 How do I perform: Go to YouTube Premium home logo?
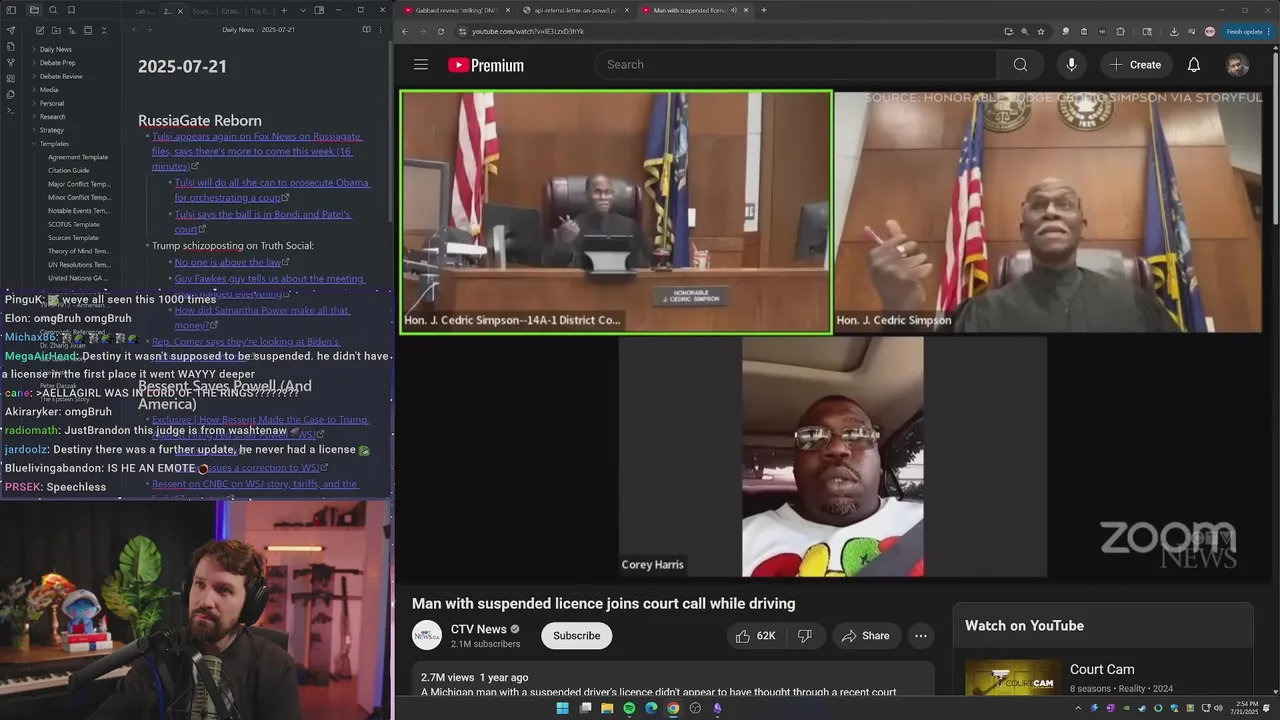pos(486,65)
